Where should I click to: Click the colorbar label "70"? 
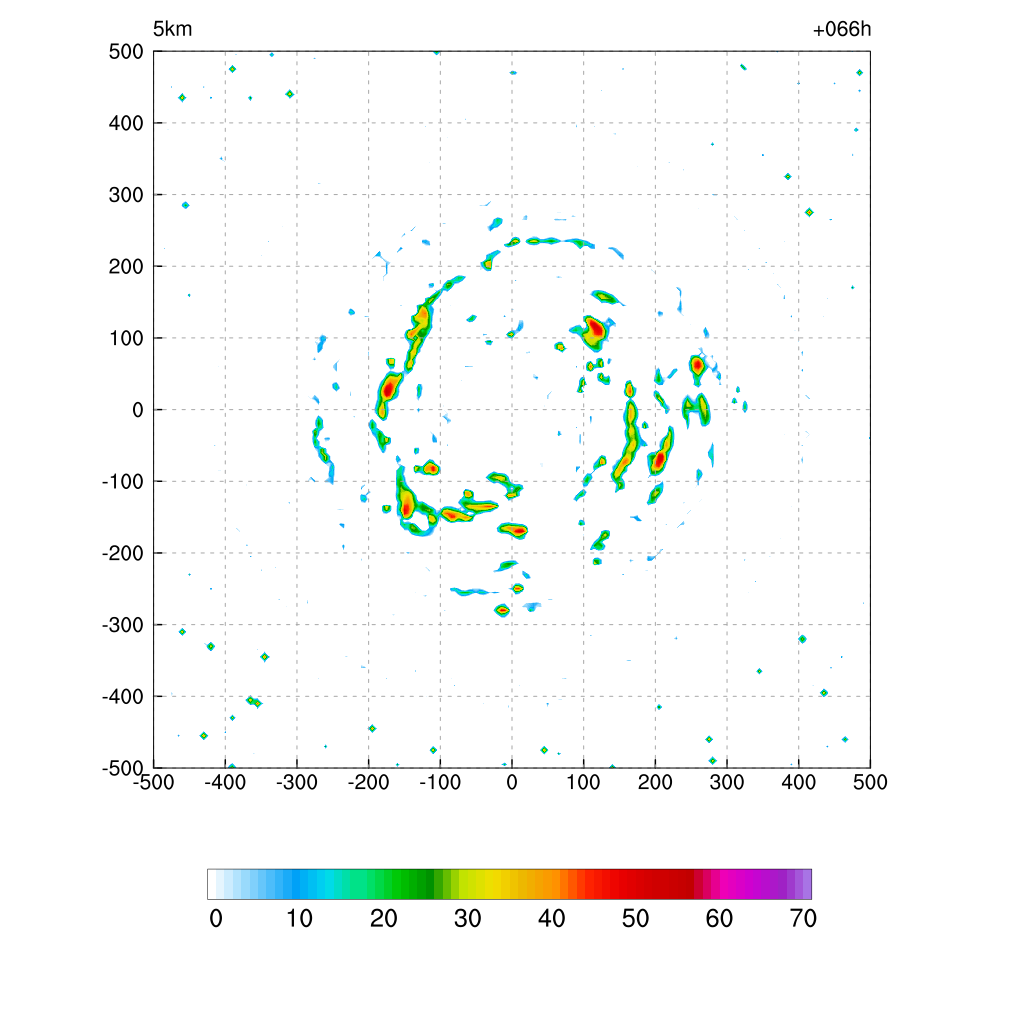[x=803, y=919]
